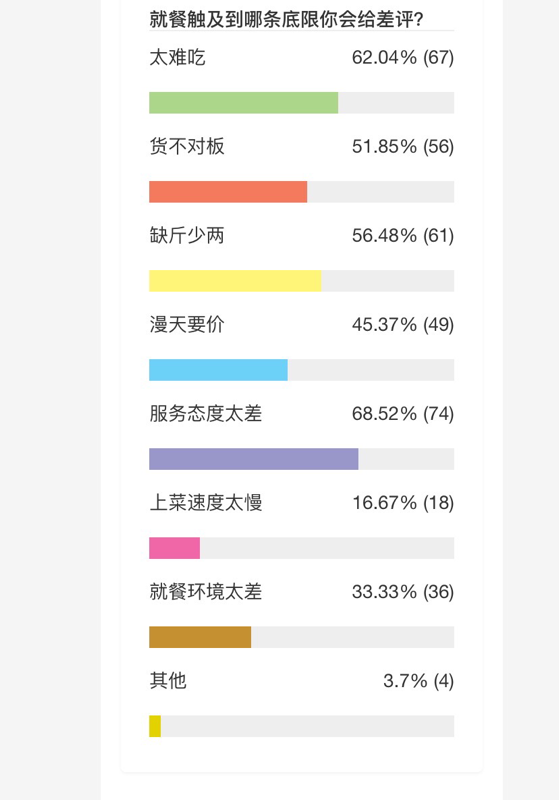Image resolution: width=559 pixels, height=800 pixels.
Task: Click the green bar for 太难吃
Action: point(243,103)
